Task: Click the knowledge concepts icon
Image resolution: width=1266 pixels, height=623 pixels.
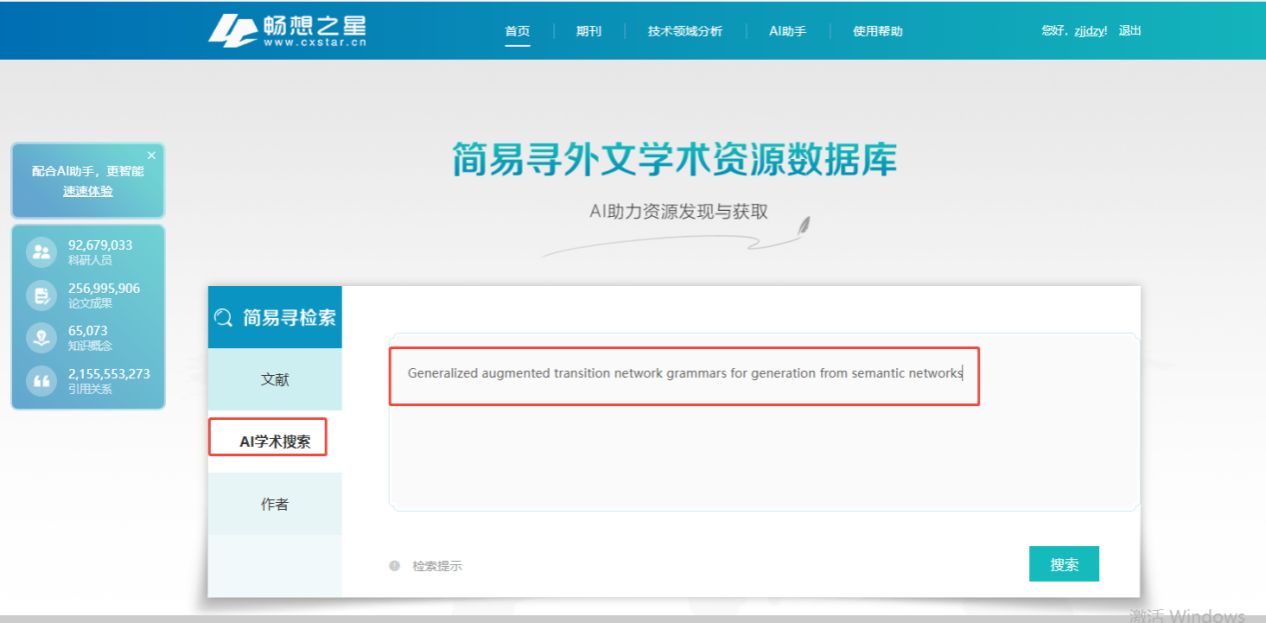Action: tap(41, 338)
